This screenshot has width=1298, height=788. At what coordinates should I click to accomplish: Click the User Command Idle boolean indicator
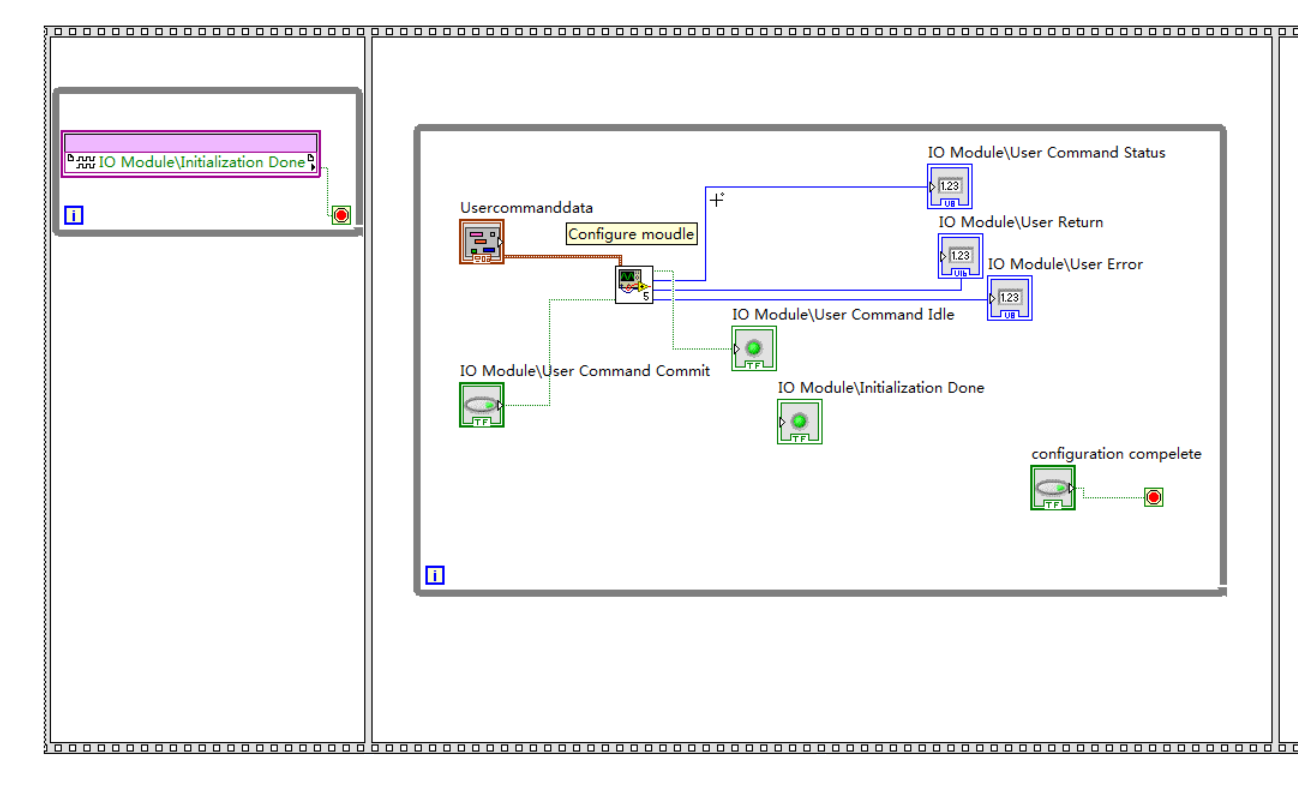(x=753, y=348)
